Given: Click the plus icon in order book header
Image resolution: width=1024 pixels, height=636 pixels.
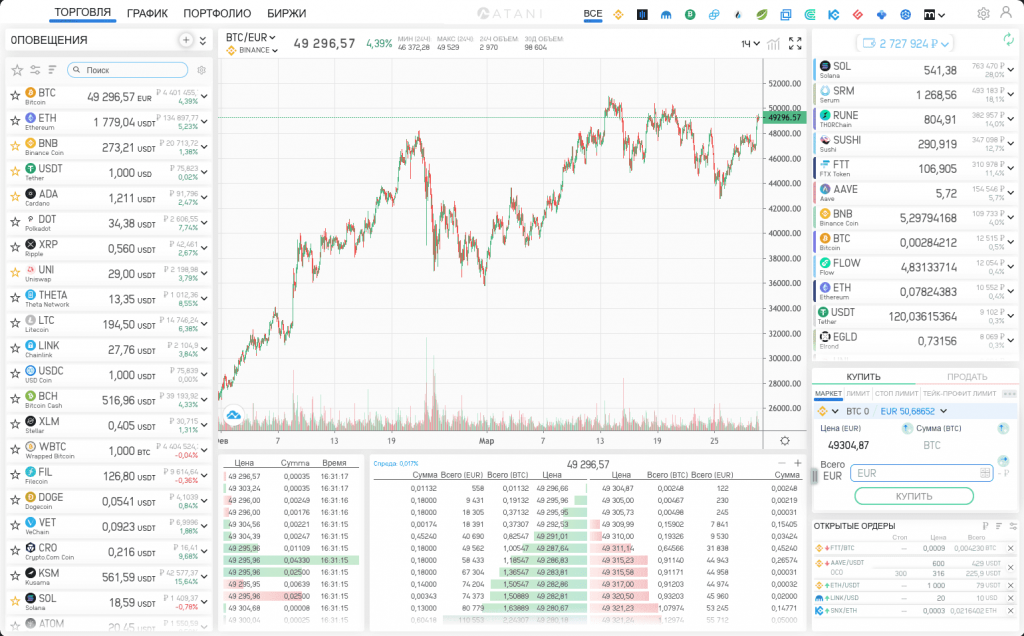Looking at the screenshot, I should click(x=797, y=463).
